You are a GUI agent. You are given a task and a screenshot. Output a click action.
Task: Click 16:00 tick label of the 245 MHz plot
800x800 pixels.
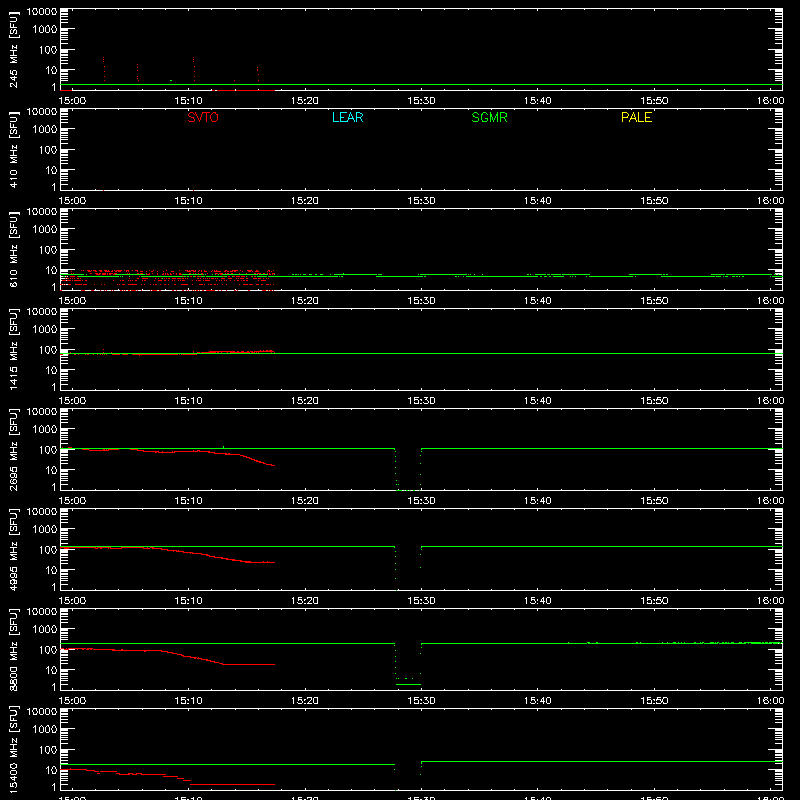coord(770,101)
